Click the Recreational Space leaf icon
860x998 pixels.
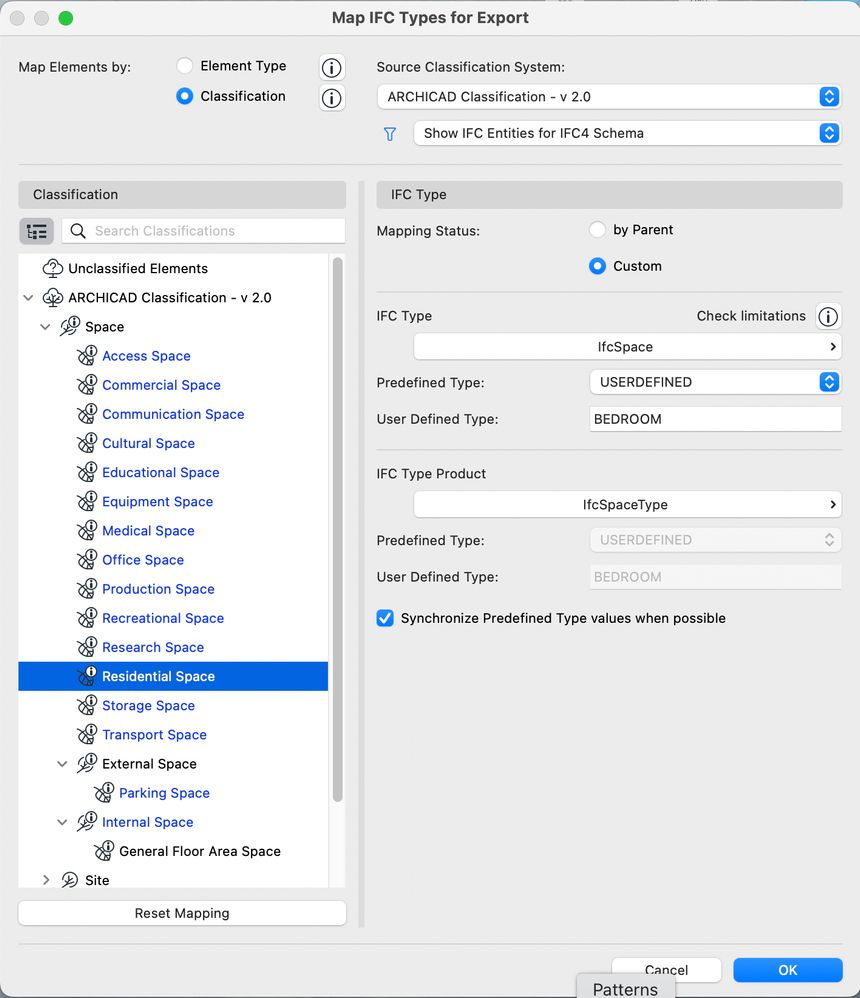click(x=87, y=619)
